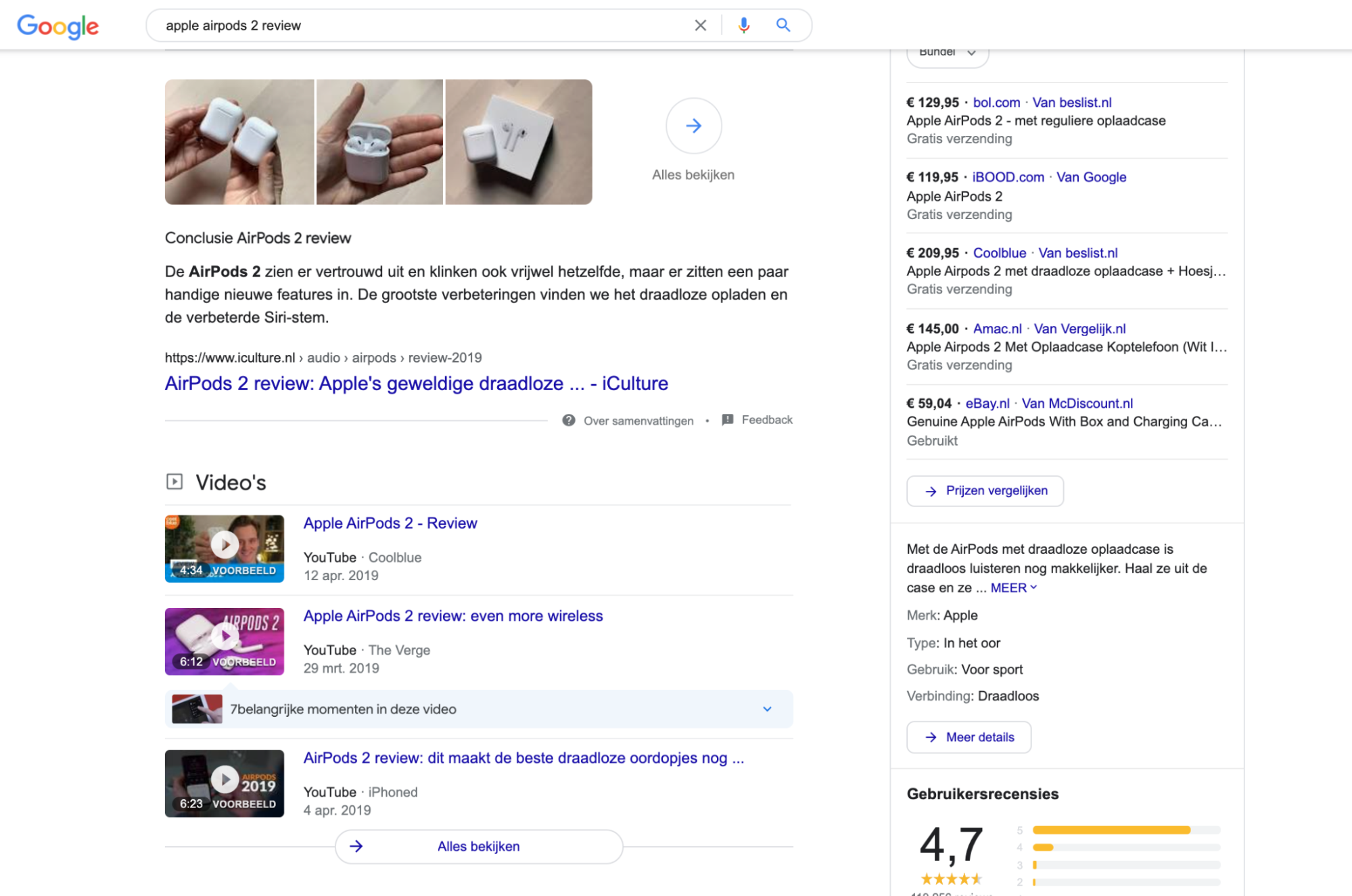
Task: Open the Google logo homepage link
Action: 58,26
